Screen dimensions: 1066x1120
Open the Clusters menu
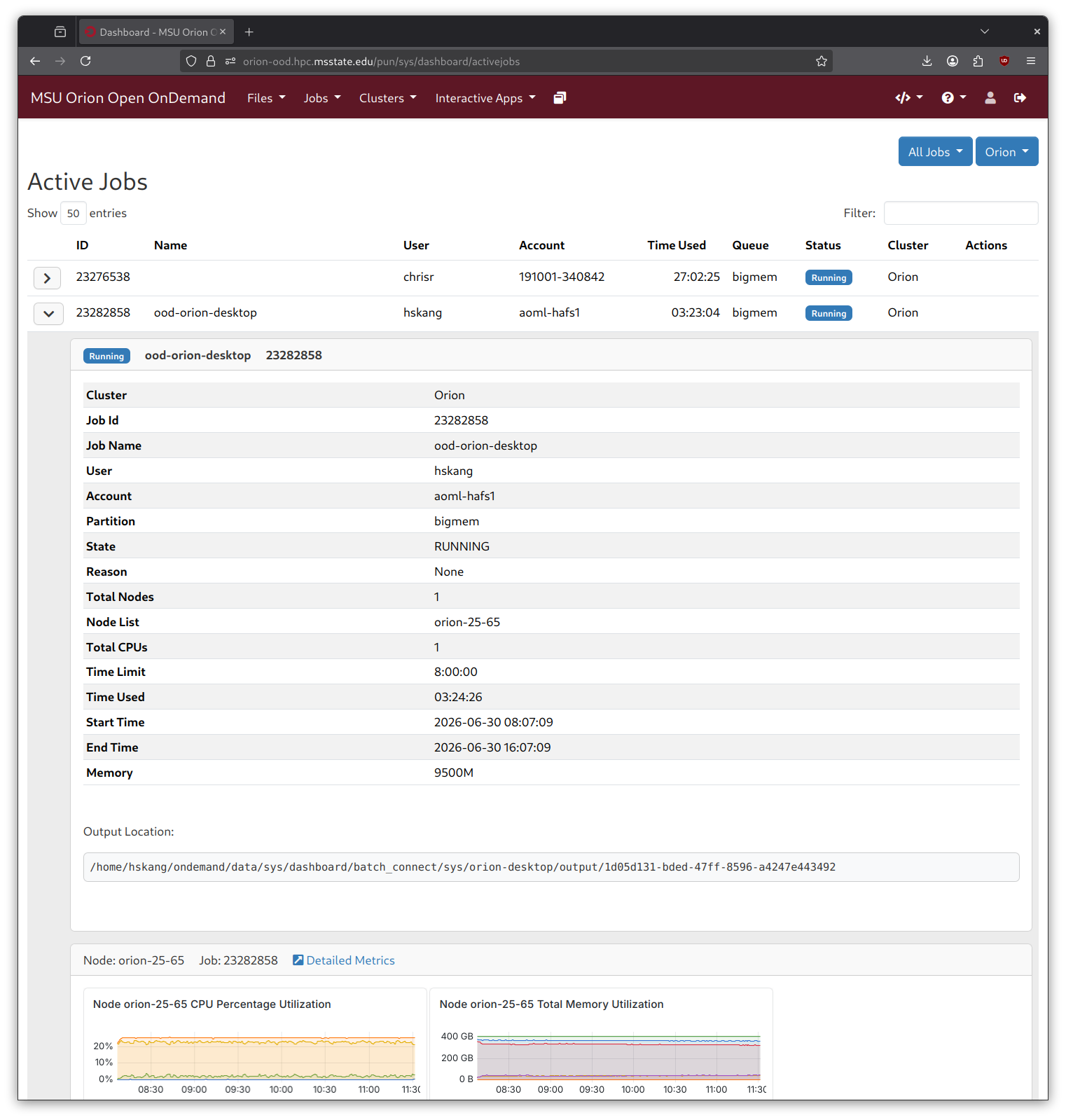coord(387,98)
